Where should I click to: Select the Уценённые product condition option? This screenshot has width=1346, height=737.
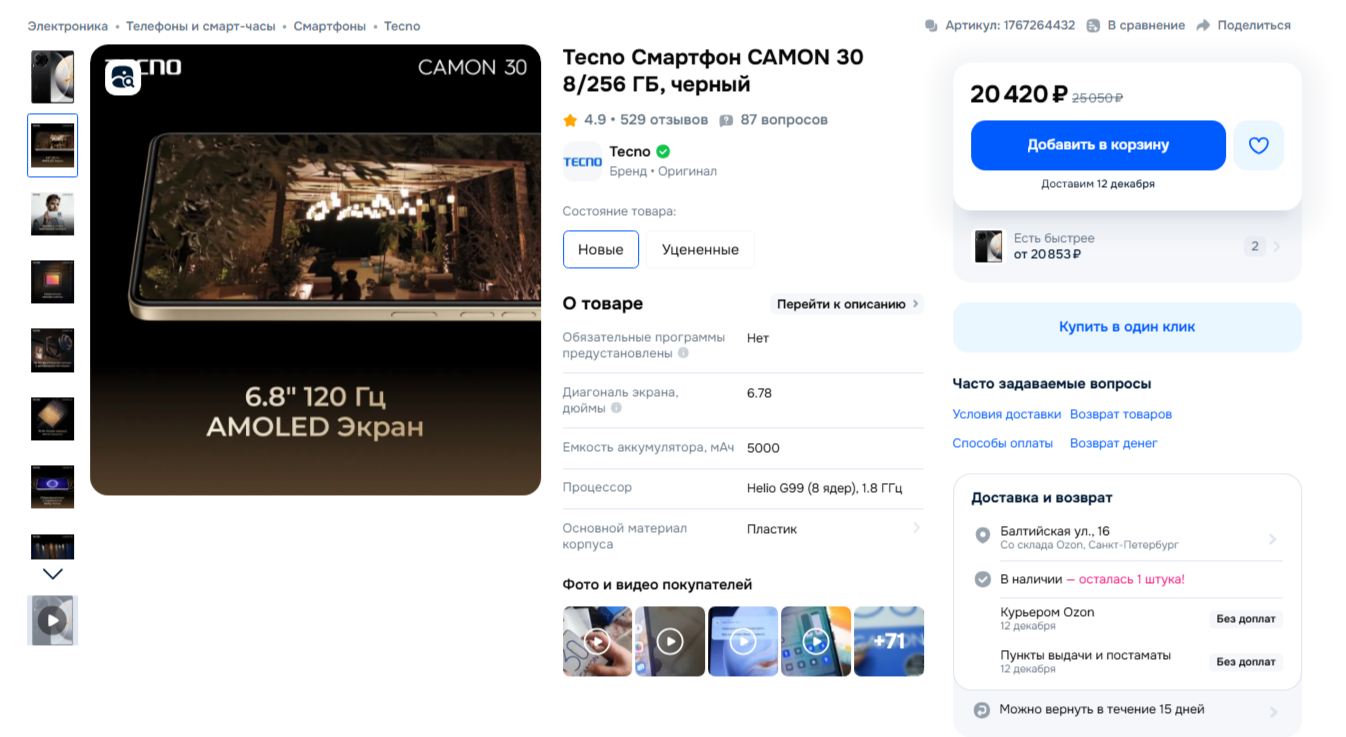coord(699,249)
